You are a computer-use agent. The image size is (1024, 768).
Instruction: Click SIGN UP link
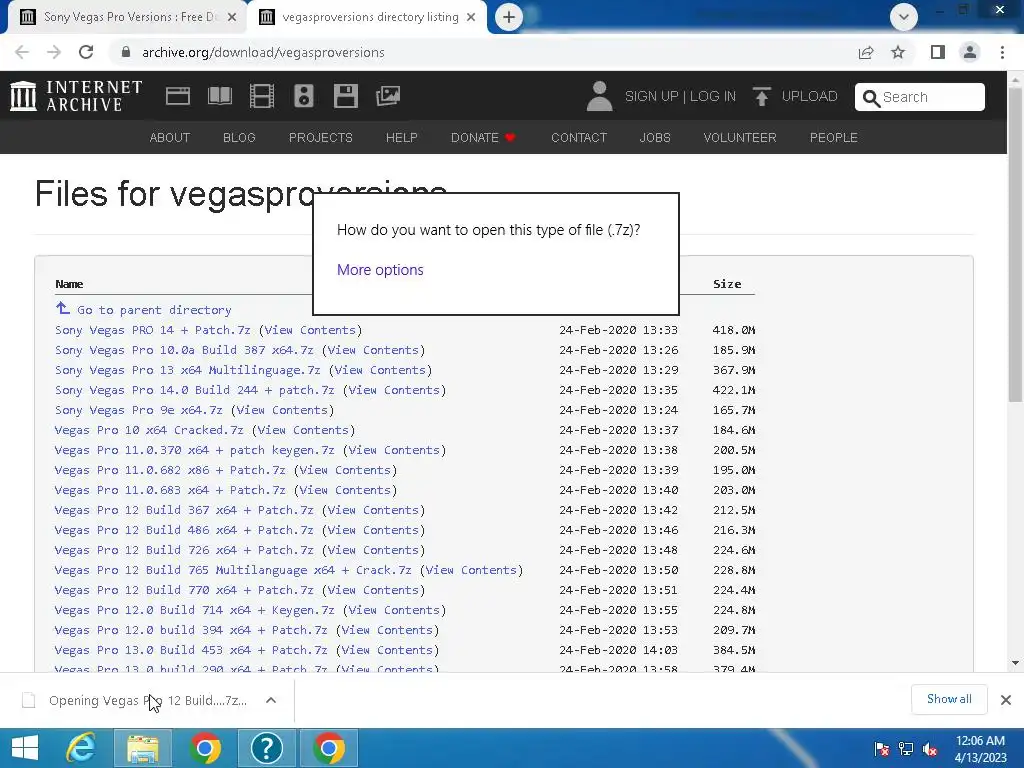tap(651, 96)
